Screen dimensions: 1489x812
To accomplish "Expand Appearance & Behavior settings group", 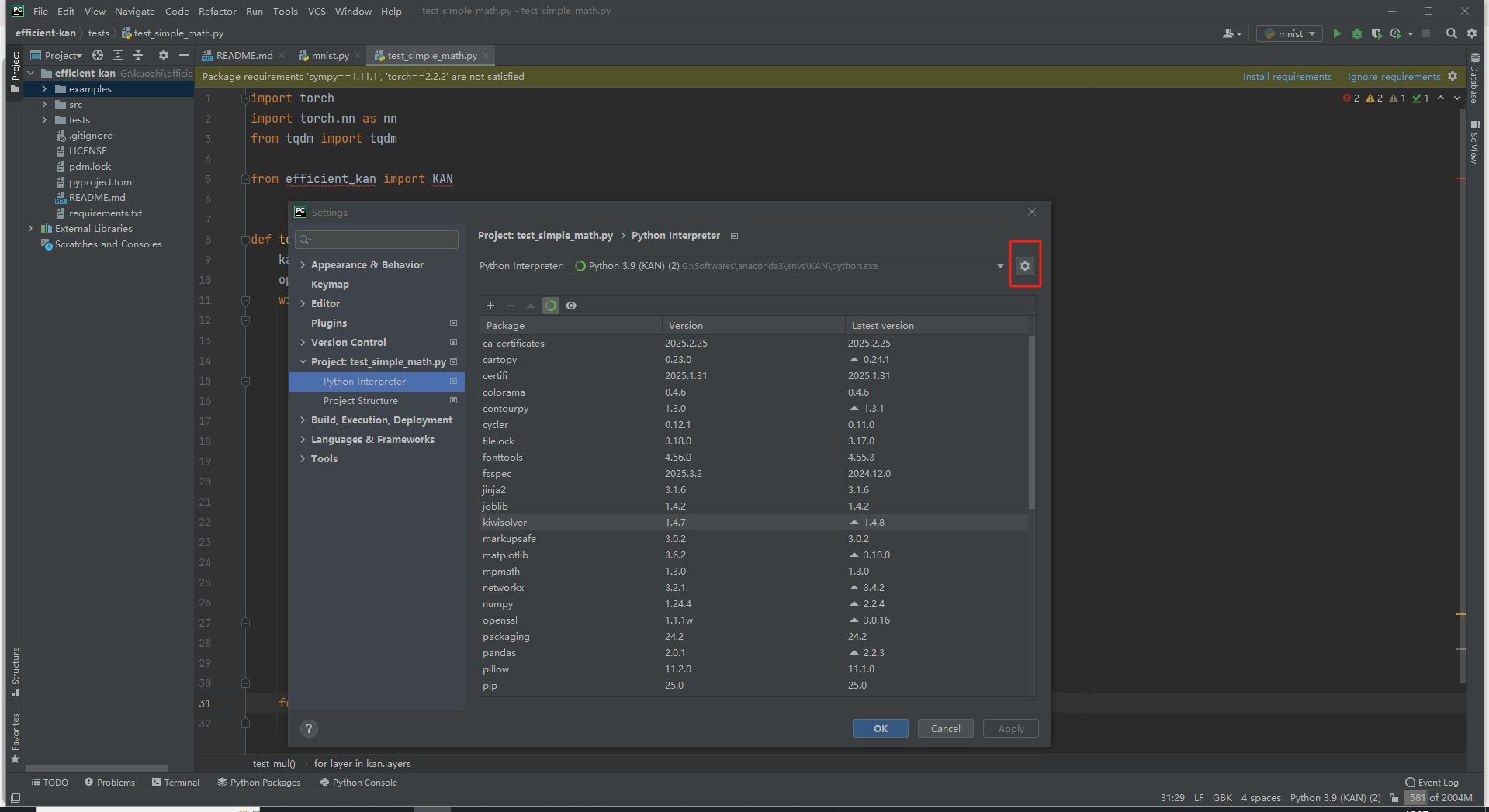I will [303, 265].
